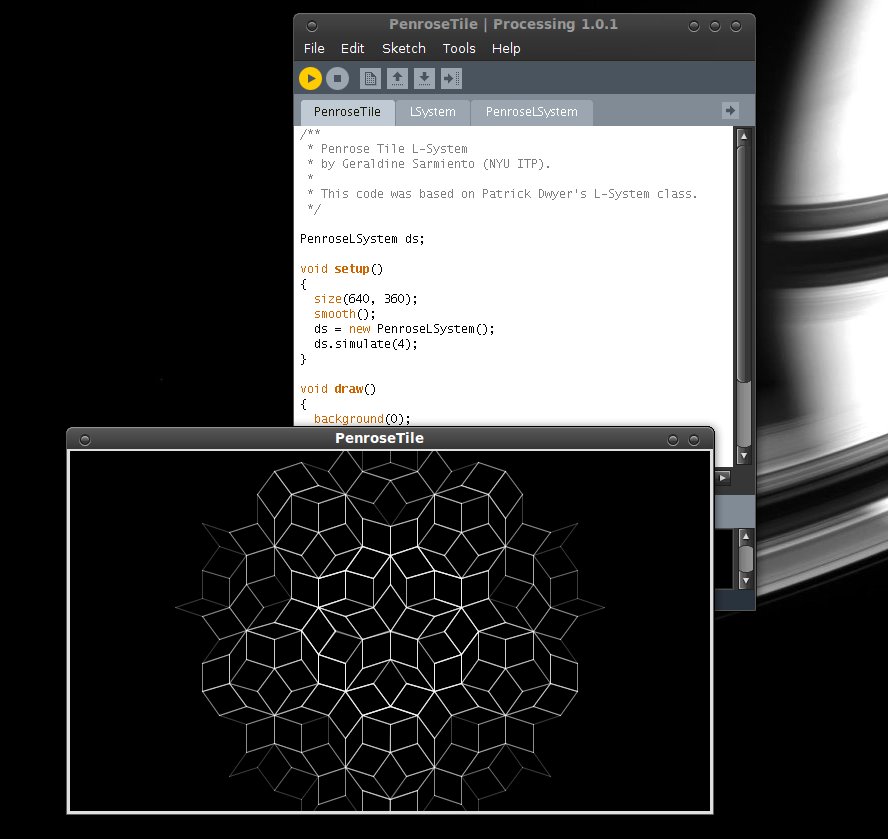Click the horizontal scrollbar right arrow in editor
Image resolution: width=888 pixels, height=839 pixels.
click(x=723, y=478)
